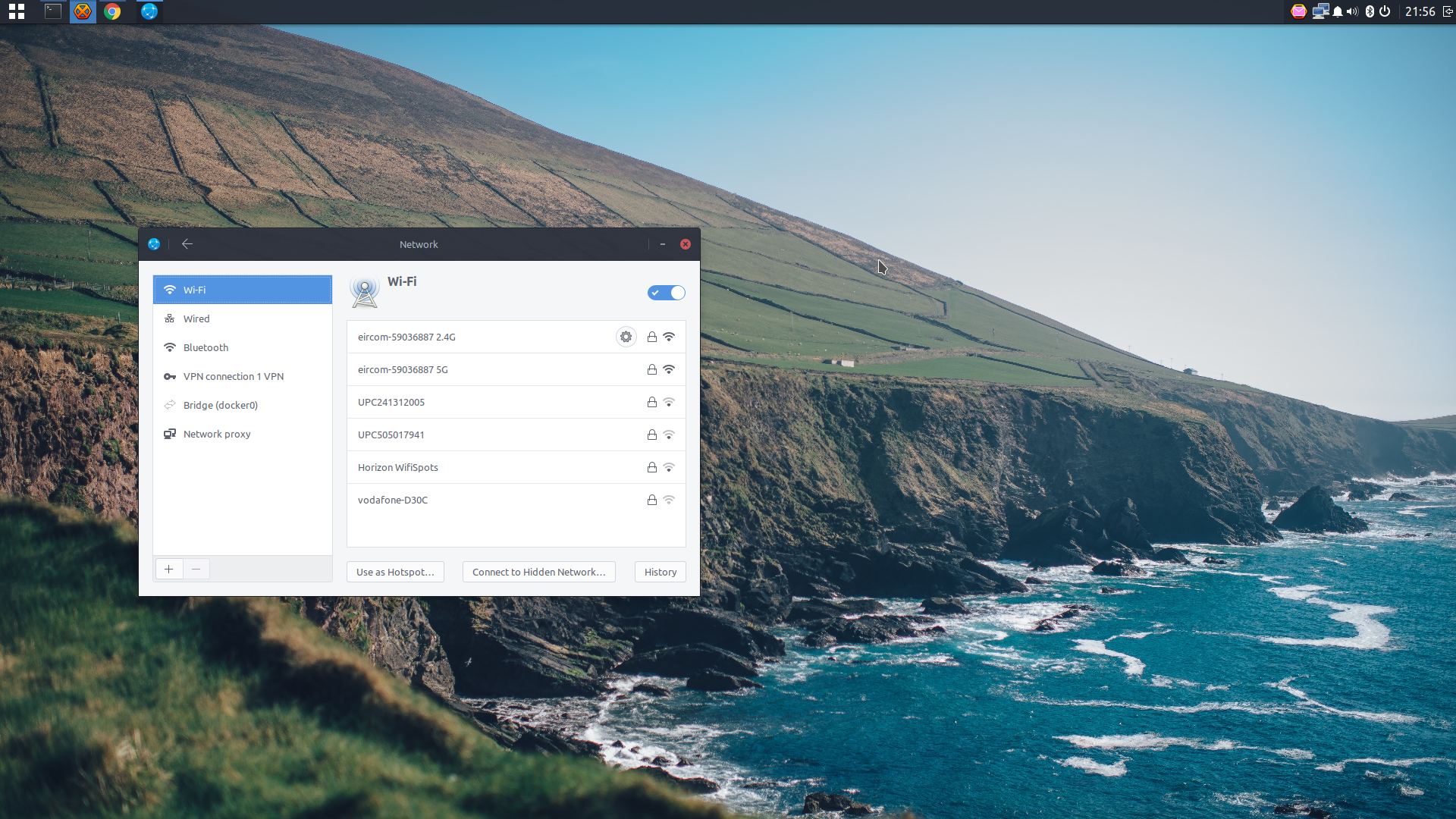Open the applications menu grid icon
The height and width of the screenshot is (819, 1456).
tap(17, 11)
